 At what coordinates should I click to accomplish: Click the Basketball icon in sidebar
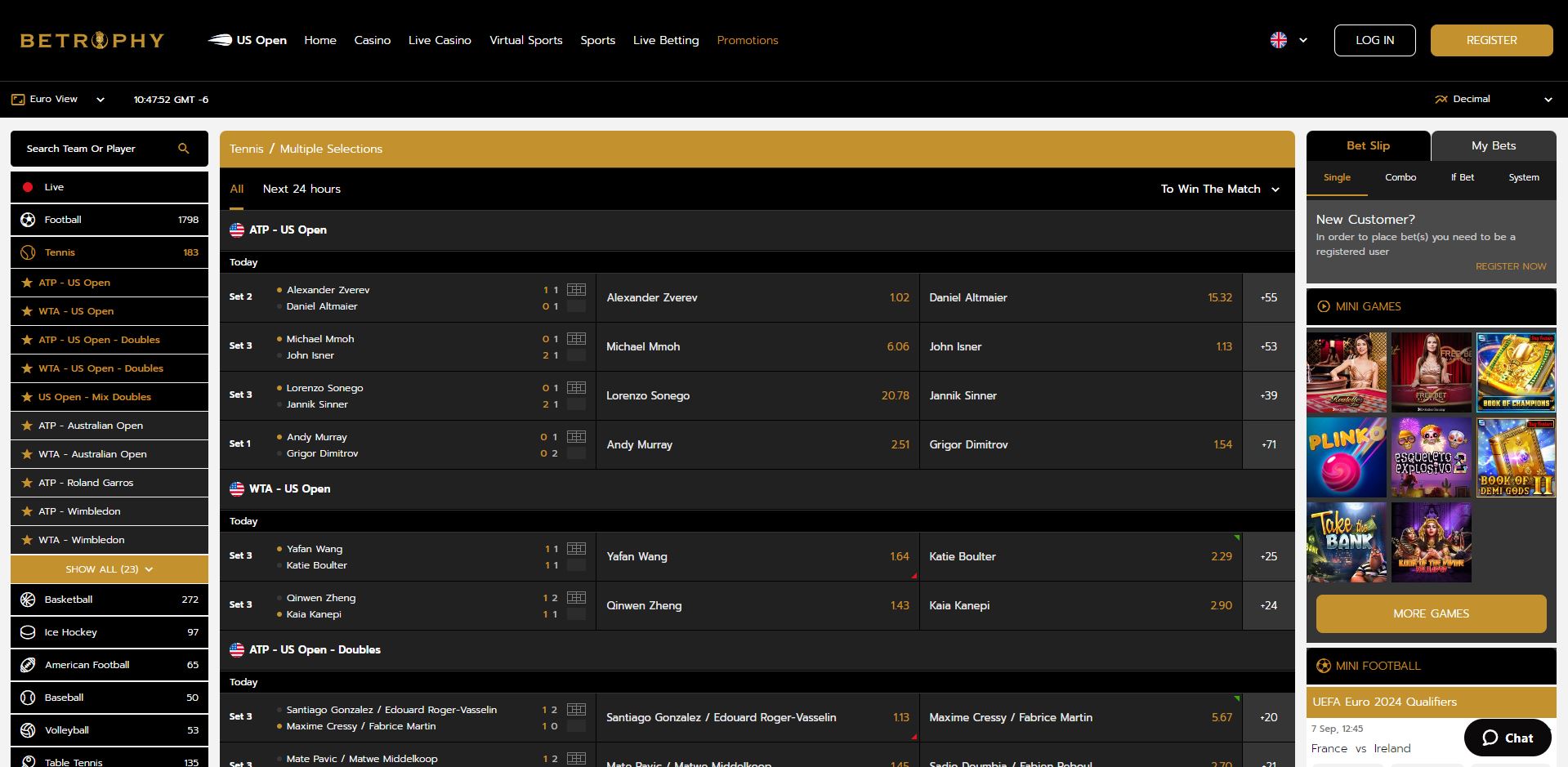[28, 600]
